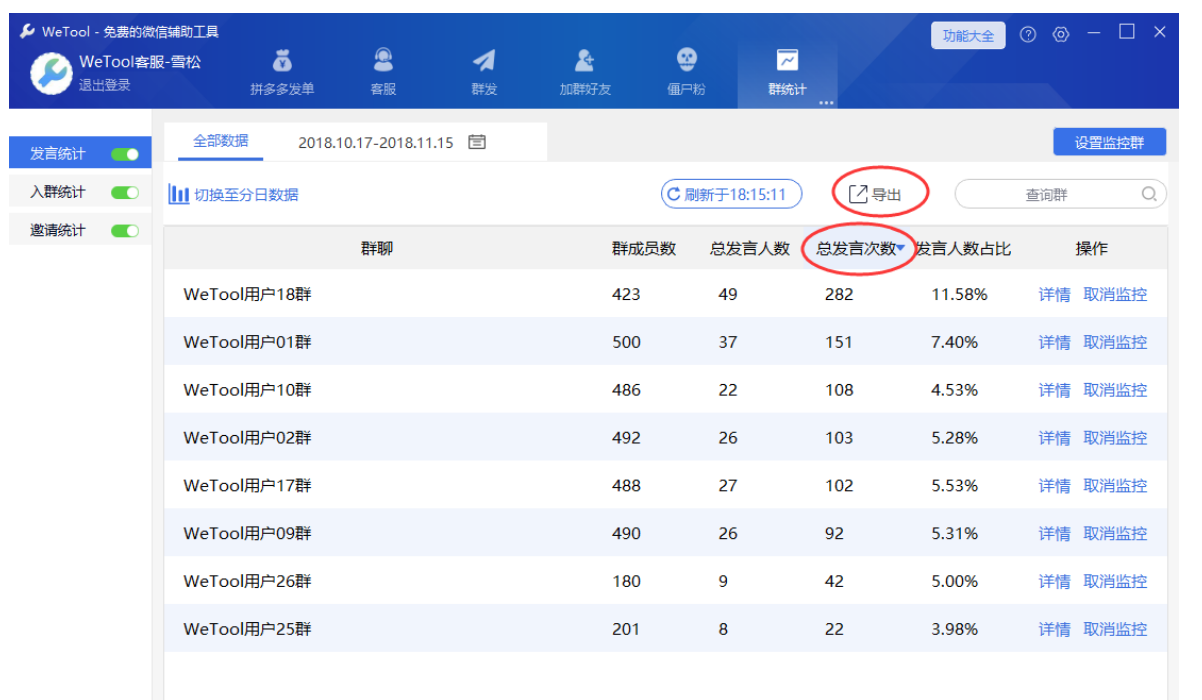This screenshot has height=700, width=1202.
Task: Click the 11.58% percentage cell
Action: coord(959,294)
